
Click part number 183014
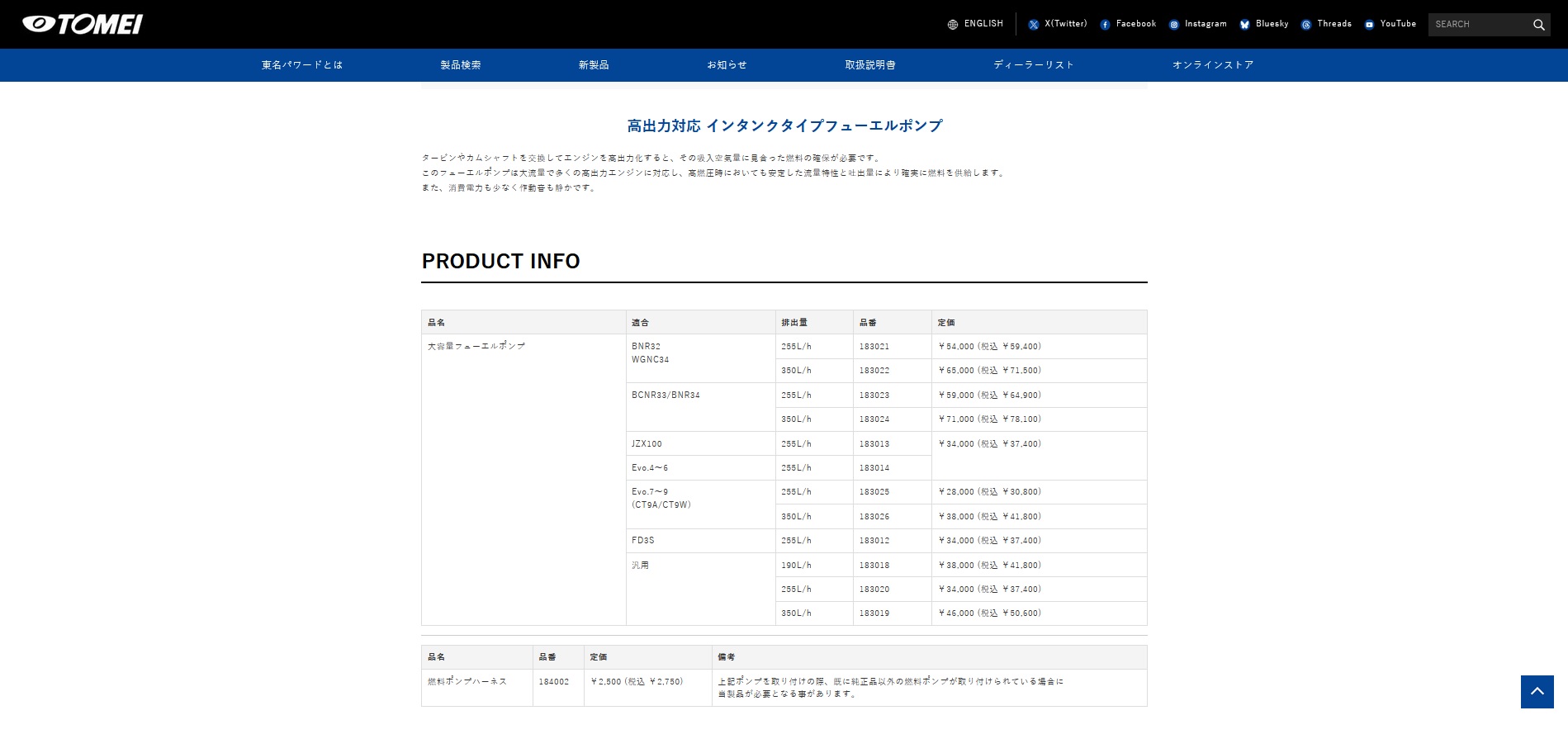click(874, 468)
